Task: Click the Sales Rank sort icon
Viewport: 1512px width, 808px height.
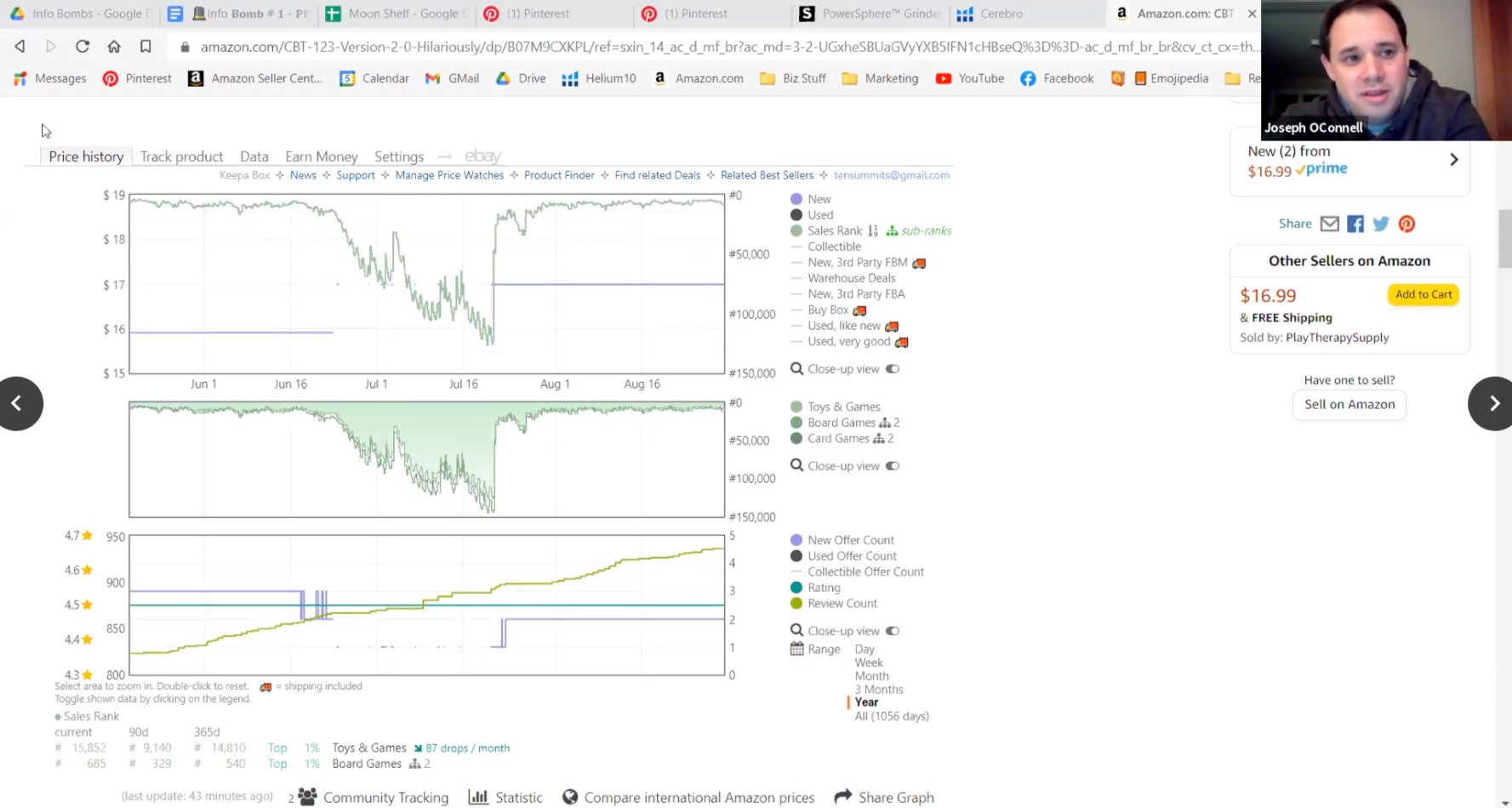Action: coord(872,230)
